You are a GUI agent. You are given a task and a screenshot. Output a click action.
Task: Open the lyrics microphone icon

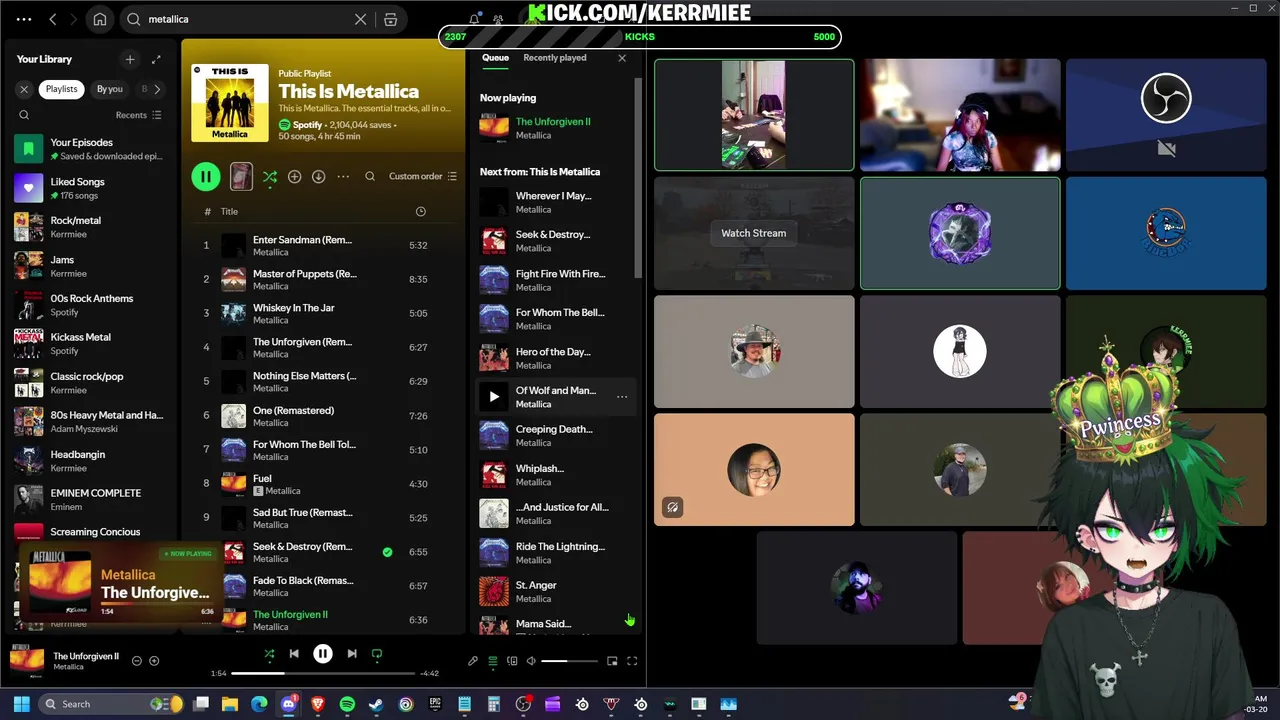pos(473,661)
